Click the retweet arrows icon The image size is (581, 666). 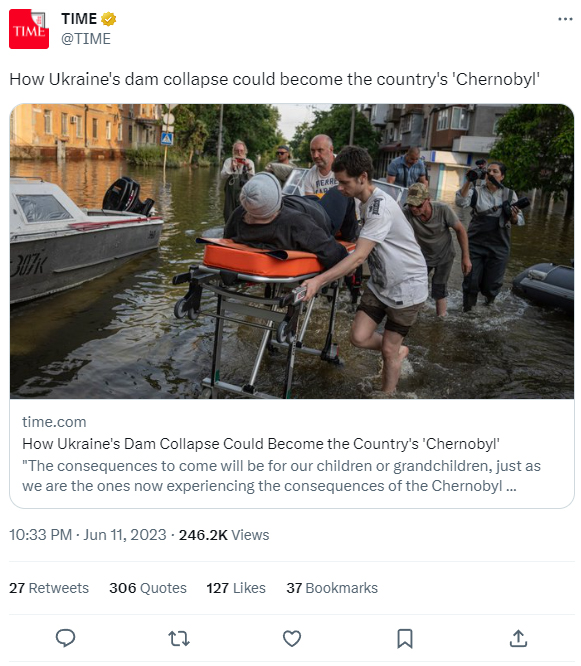(x=179, y=638)
